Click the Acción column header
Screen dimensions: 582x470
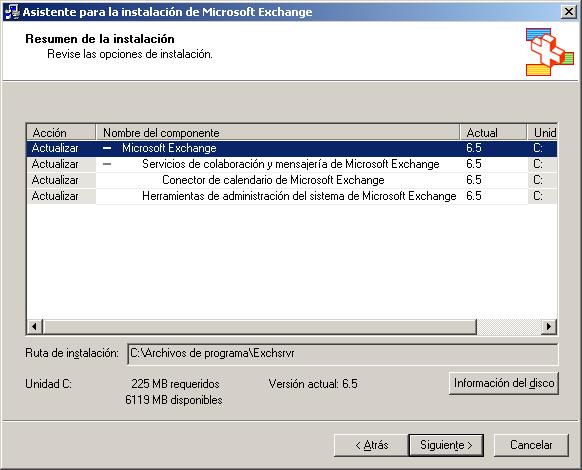[x=61, y=132]
